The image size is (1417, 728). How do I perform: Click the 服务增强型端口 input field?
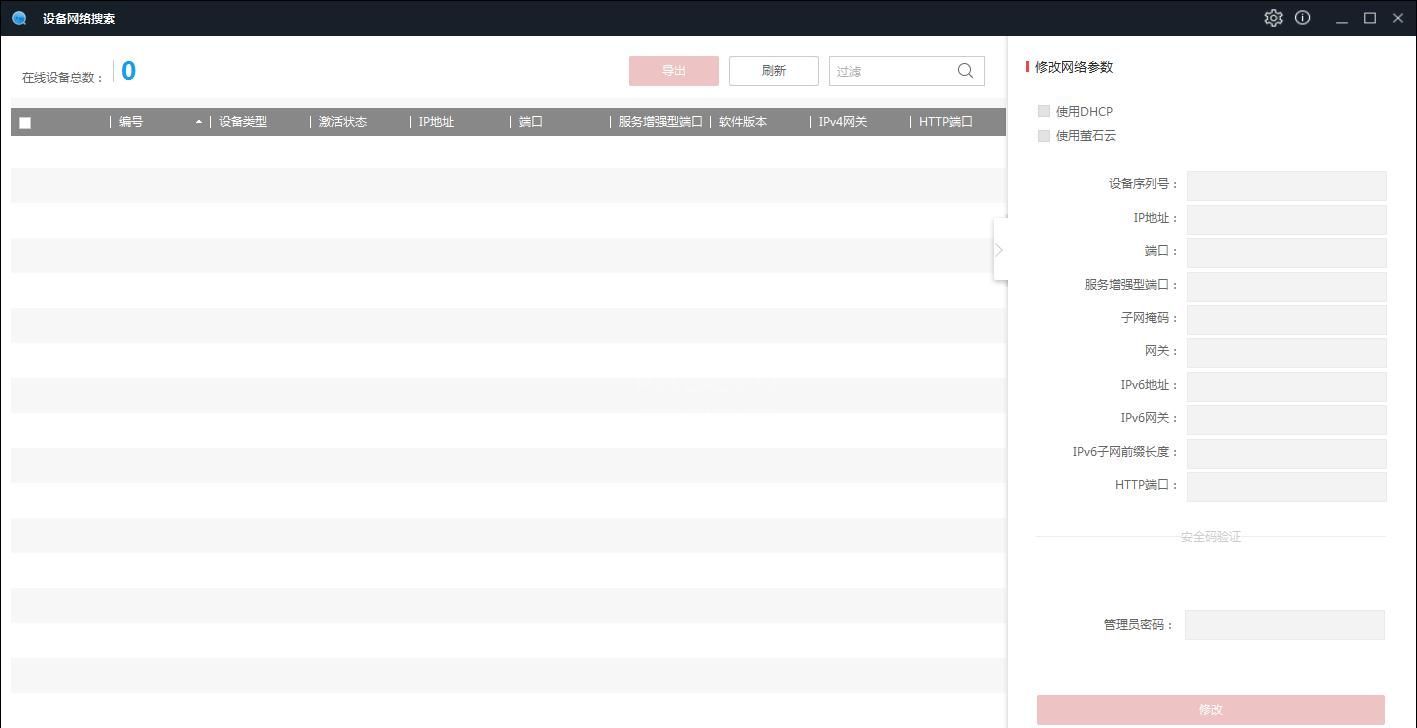point(1286,287)
